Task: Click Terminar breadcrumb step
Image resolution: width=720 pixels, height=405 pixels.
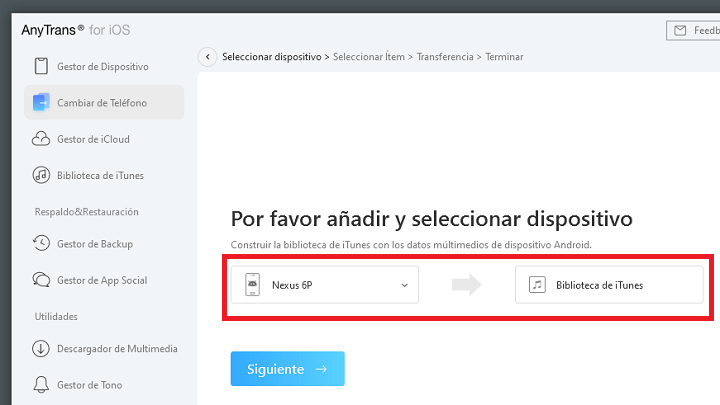Action: [x=504, y=57]
